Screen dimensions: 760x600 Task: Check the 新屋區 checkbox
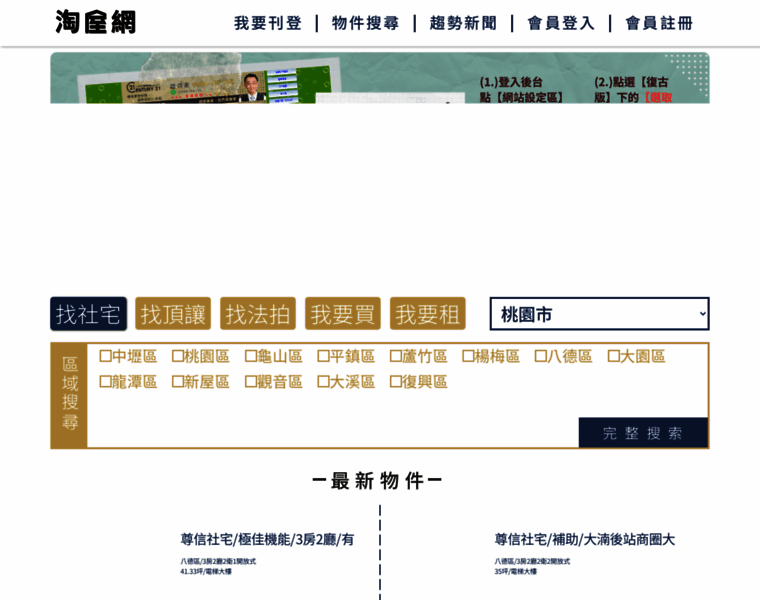coord(178,382)
